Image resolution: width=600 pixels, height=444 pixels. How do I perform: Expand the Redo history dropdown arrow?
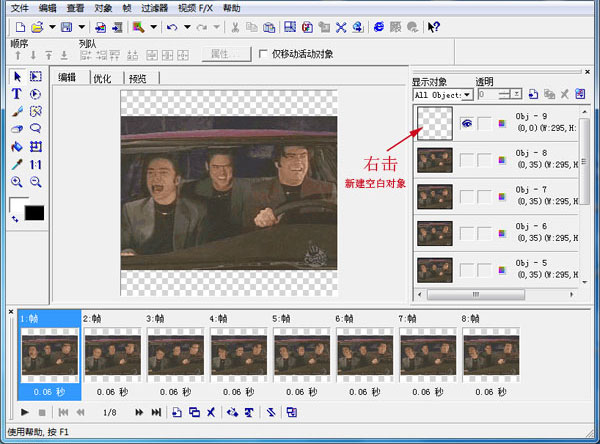pyautogui.click(x=217, y=27)
